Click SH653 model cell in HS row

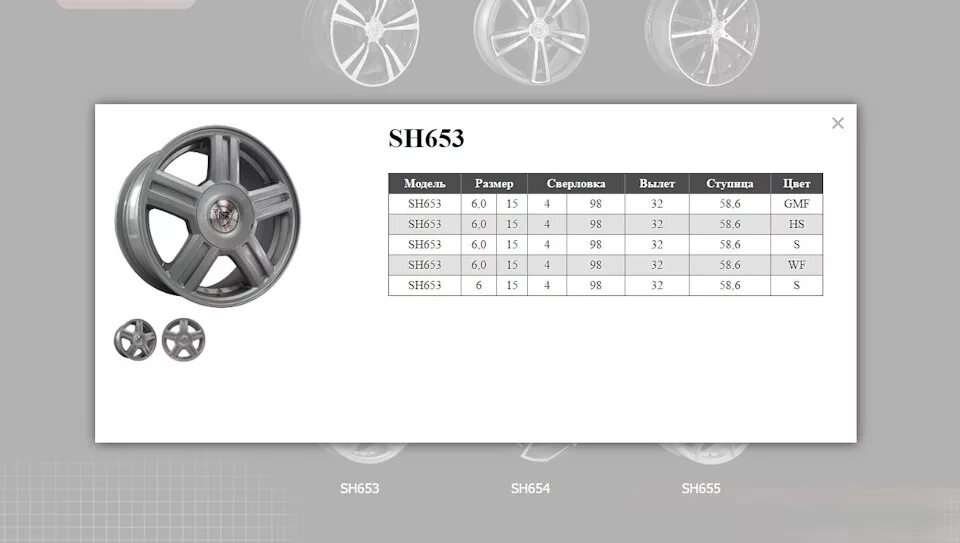click(x=424, y=224)
